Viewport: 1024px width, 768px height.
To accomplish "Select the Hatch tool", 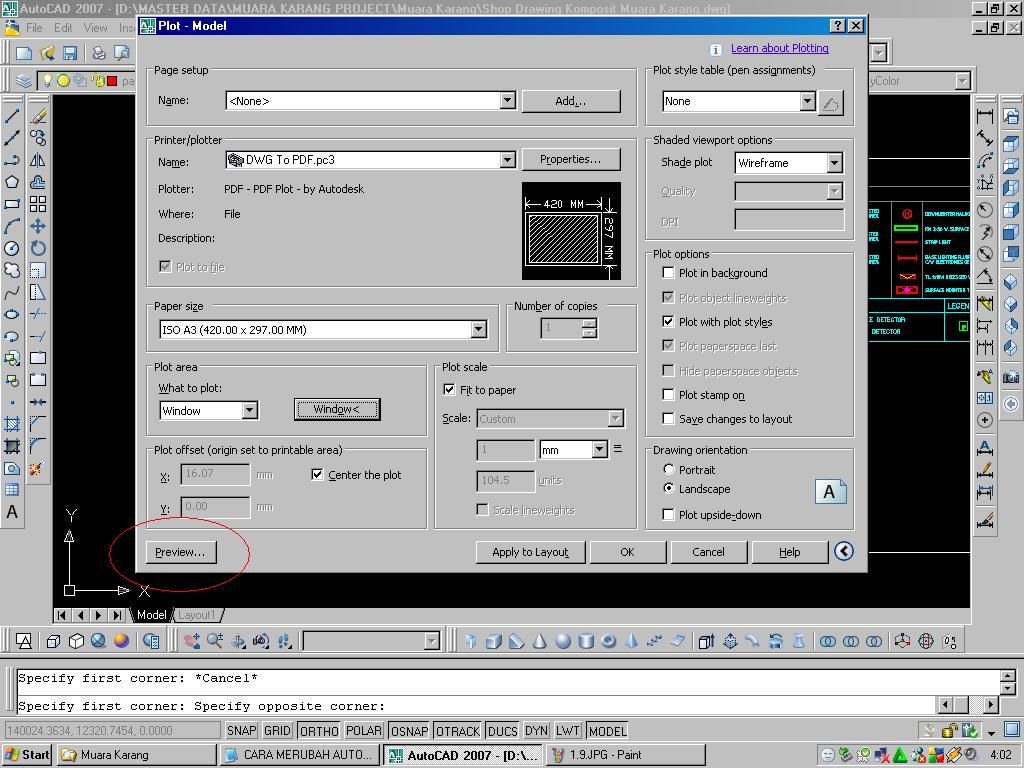I will pyautogui.click(x=12, y=424).
